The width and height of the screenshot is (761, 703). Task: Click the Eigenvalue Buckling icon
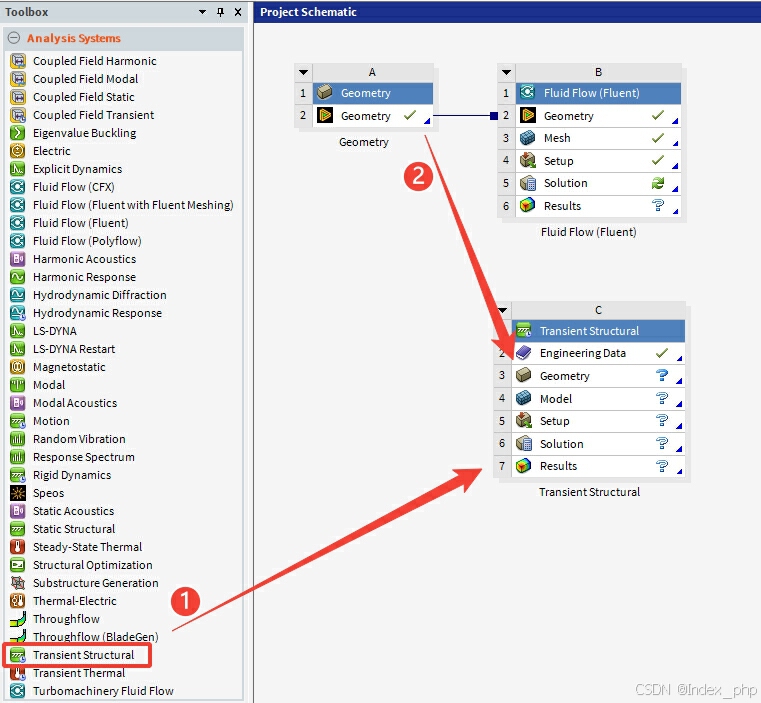[18, 133]
